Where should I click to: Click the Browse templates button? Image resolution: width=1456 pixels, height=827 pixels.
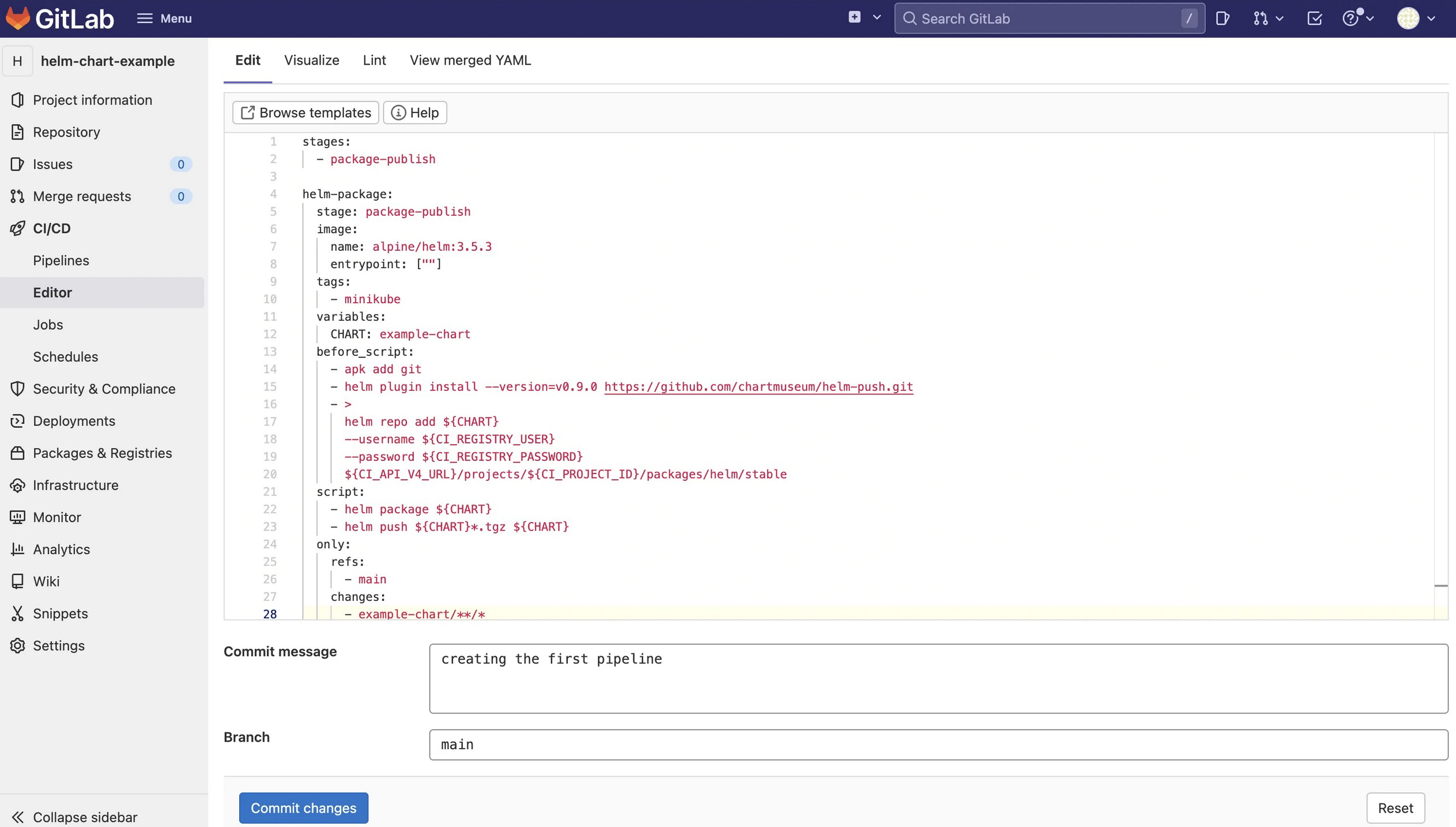pyautogui.click(x=305, y=112)
